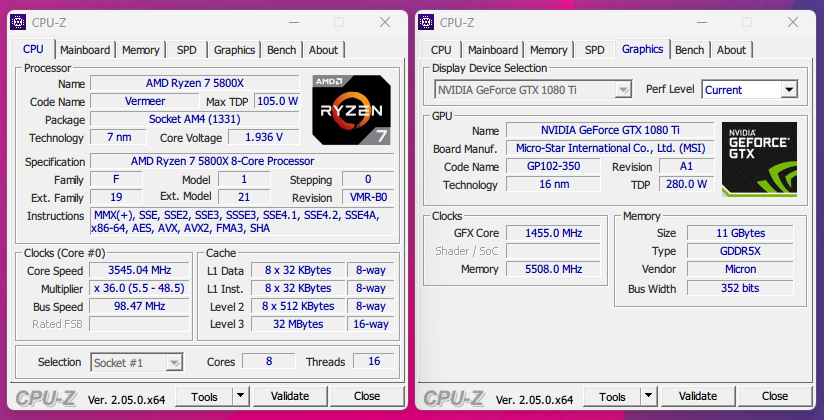Expand Tools dropdown arrow in right window

pos(648,396)
